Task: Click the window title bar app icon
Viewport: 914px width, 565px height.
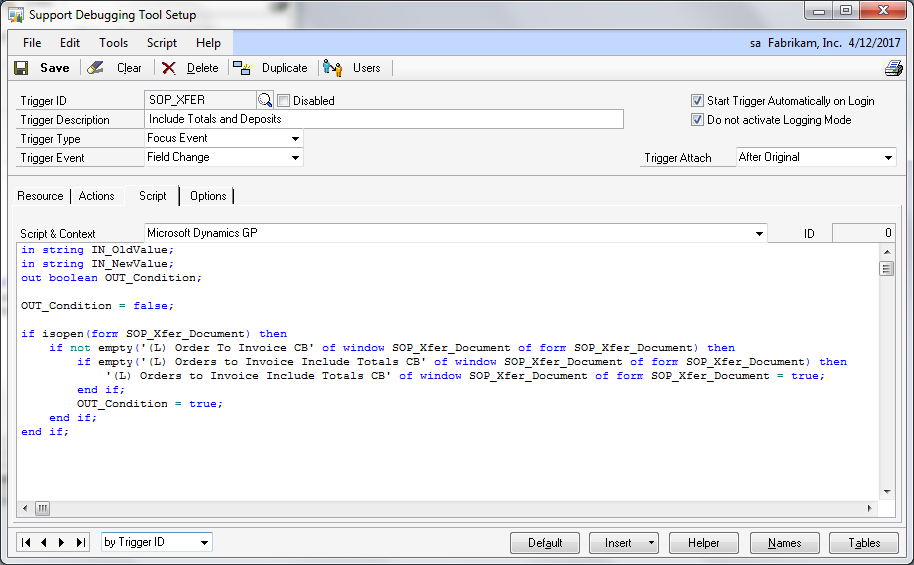Action: click(16, 15)
